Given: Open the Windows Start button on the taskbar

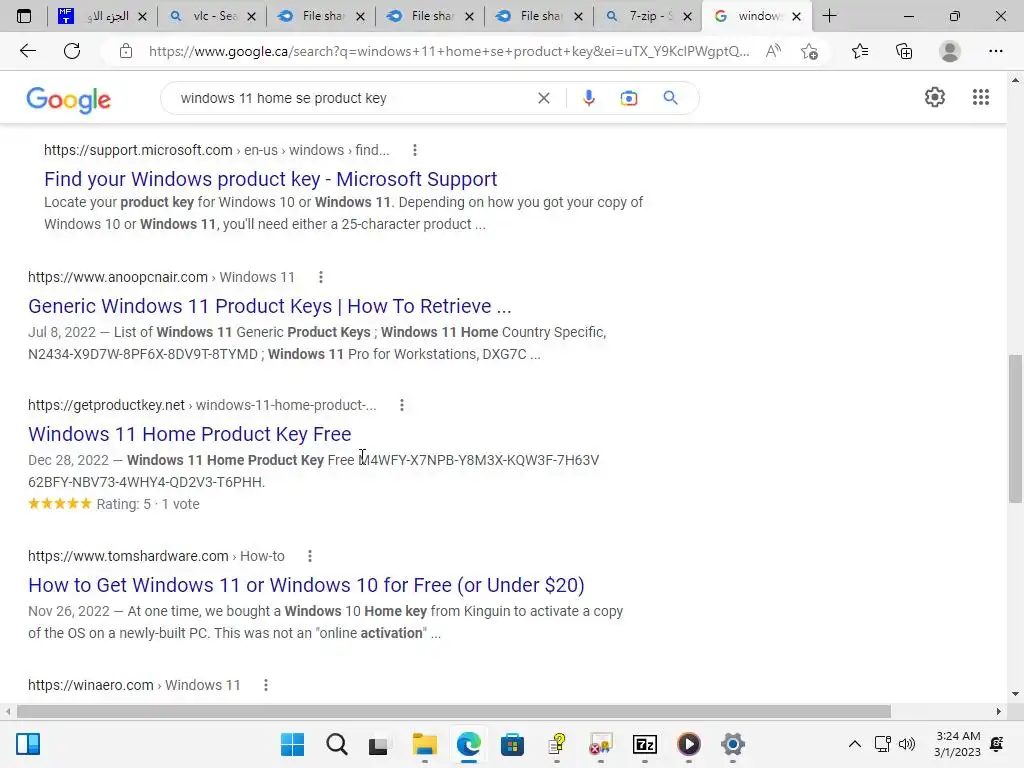Looking at the screenshot, I should tap(292, 744).
